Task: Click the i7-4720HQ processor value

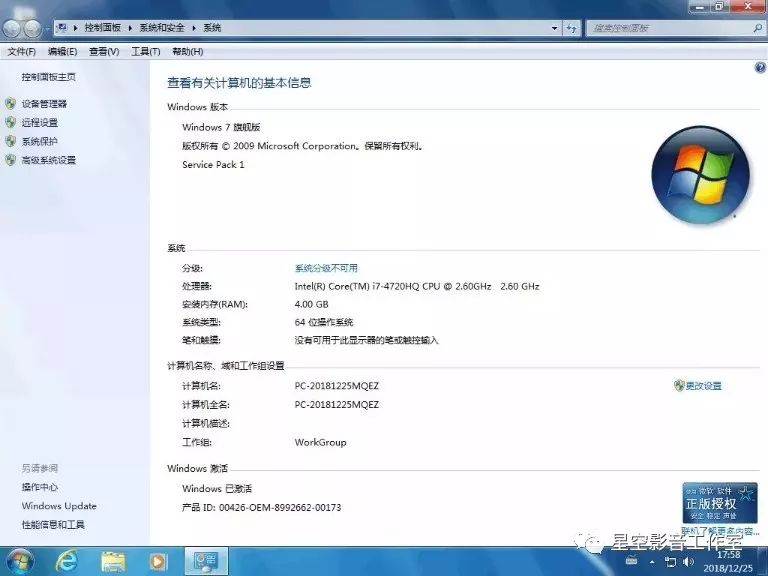Action: tap(417, 286)
